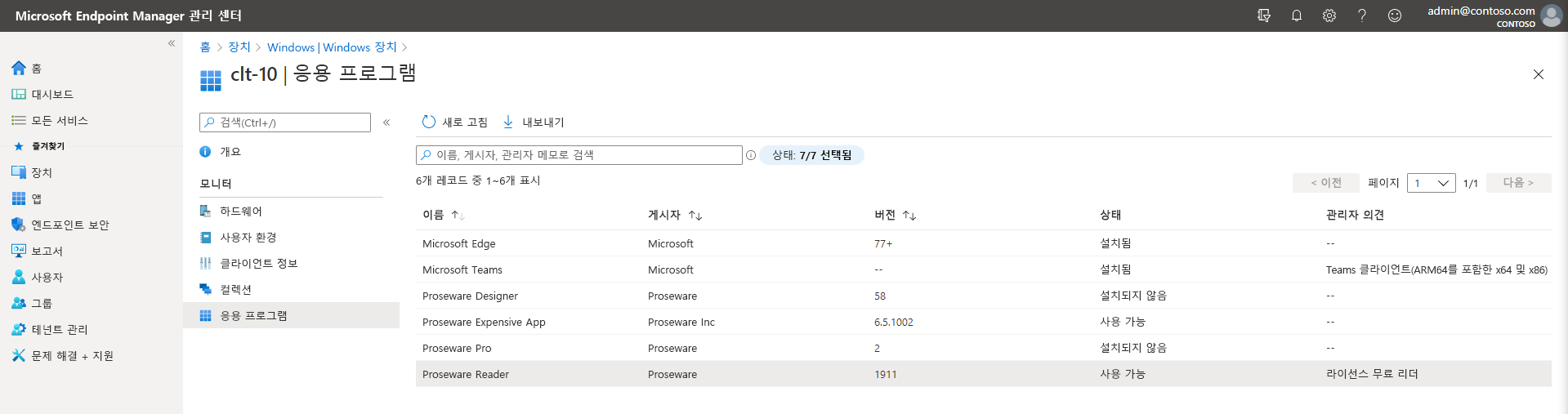Screen dimensions: 1568x414
Task: Click the Teams 클라이언트 admin comment
Action: coord(1436,269)
